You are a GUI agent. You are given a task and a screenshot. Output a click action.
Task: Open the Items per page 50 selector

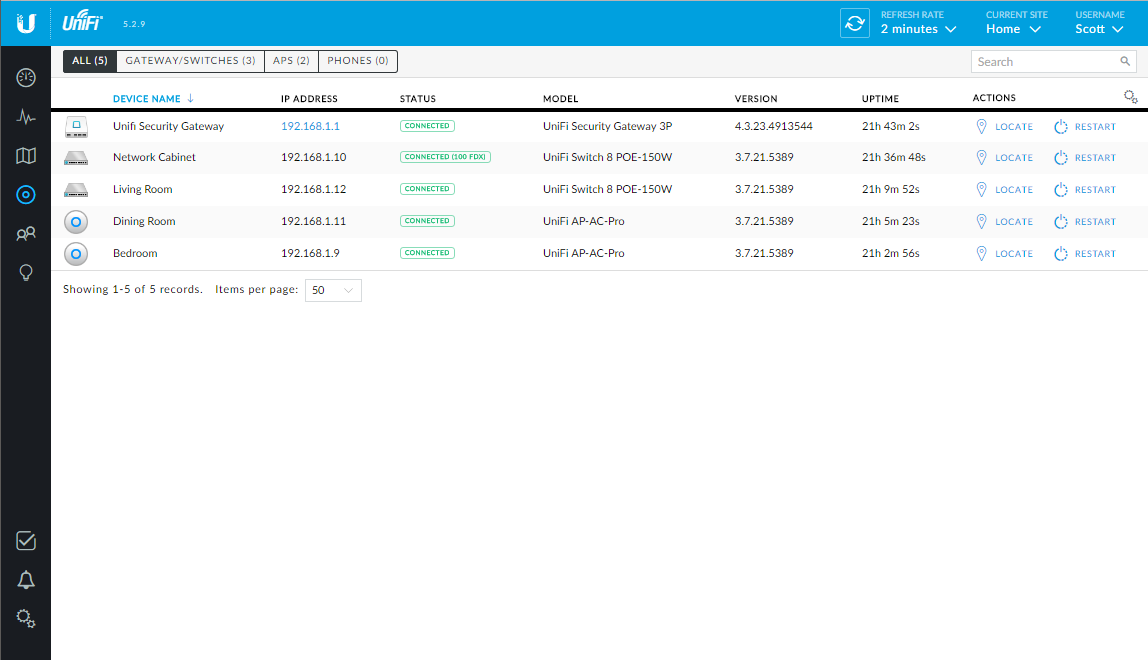tap(332, 290)
